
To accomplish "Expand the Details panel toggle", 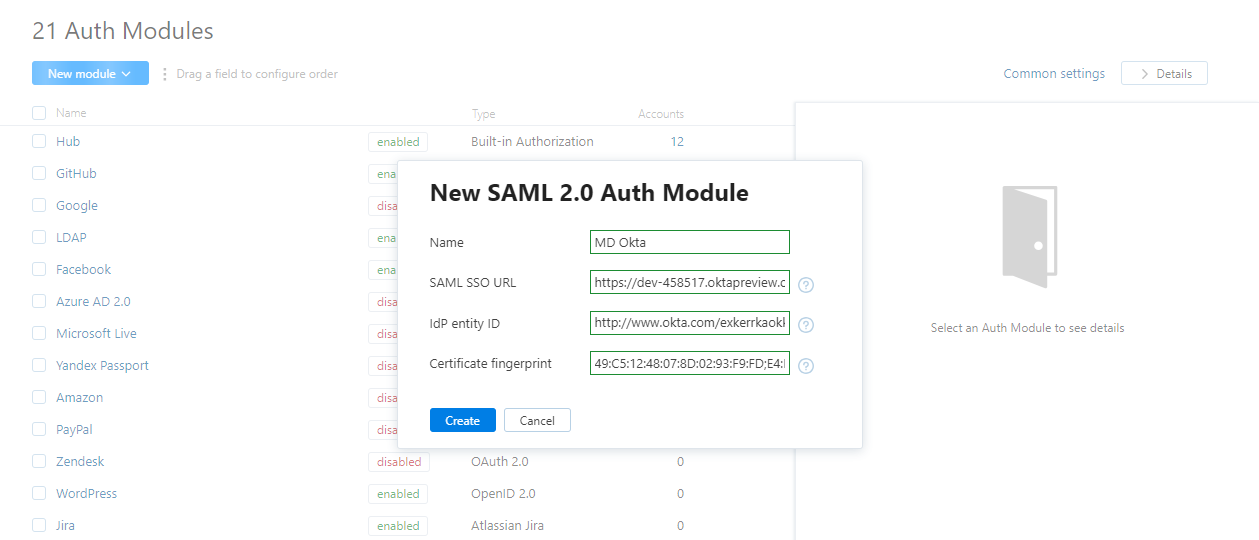I will click(1164, 74).
